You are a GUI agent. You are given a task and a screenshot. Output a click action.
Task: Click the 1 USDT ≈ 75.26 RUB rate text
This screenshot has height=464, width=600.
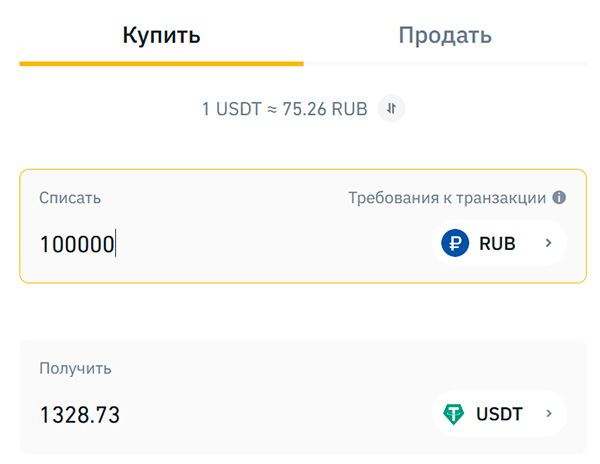285,108
